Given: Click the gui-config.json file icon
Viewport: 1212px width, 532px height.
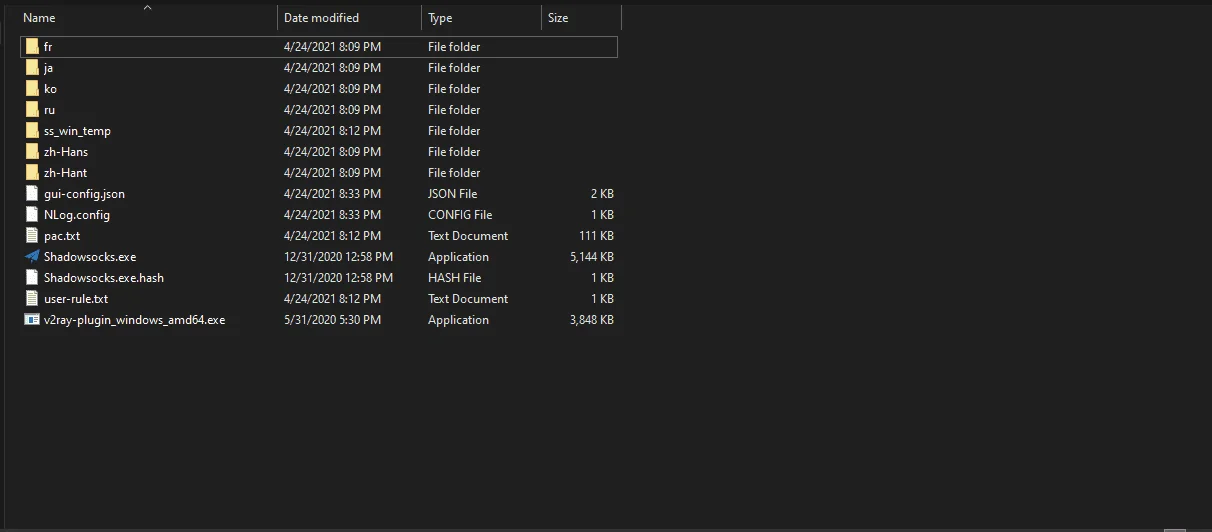Looking at the screenshot, I should pos(32,194).
